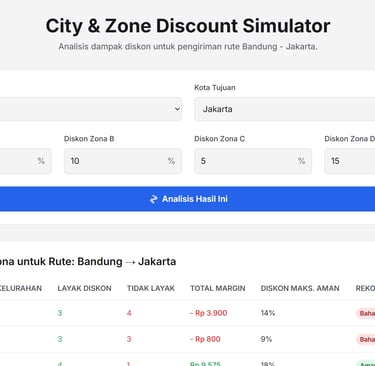Sort by the Tidak Layak column header
This screenshot has height=366, width=375.
click(151, 288)
